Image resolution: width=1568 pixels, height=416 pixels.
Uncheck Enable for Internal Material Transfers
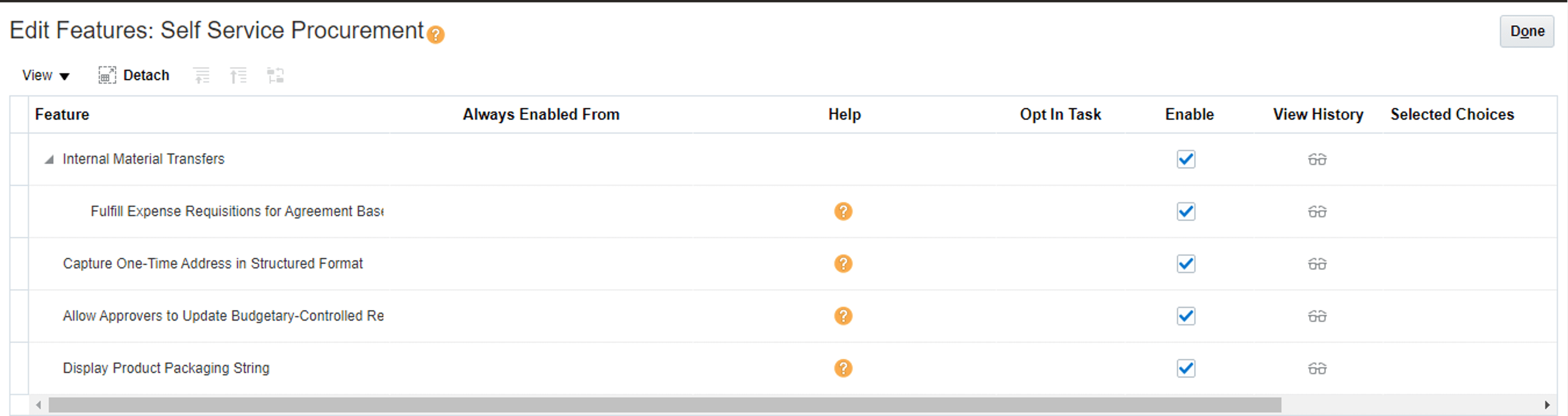pos(1186,159)
